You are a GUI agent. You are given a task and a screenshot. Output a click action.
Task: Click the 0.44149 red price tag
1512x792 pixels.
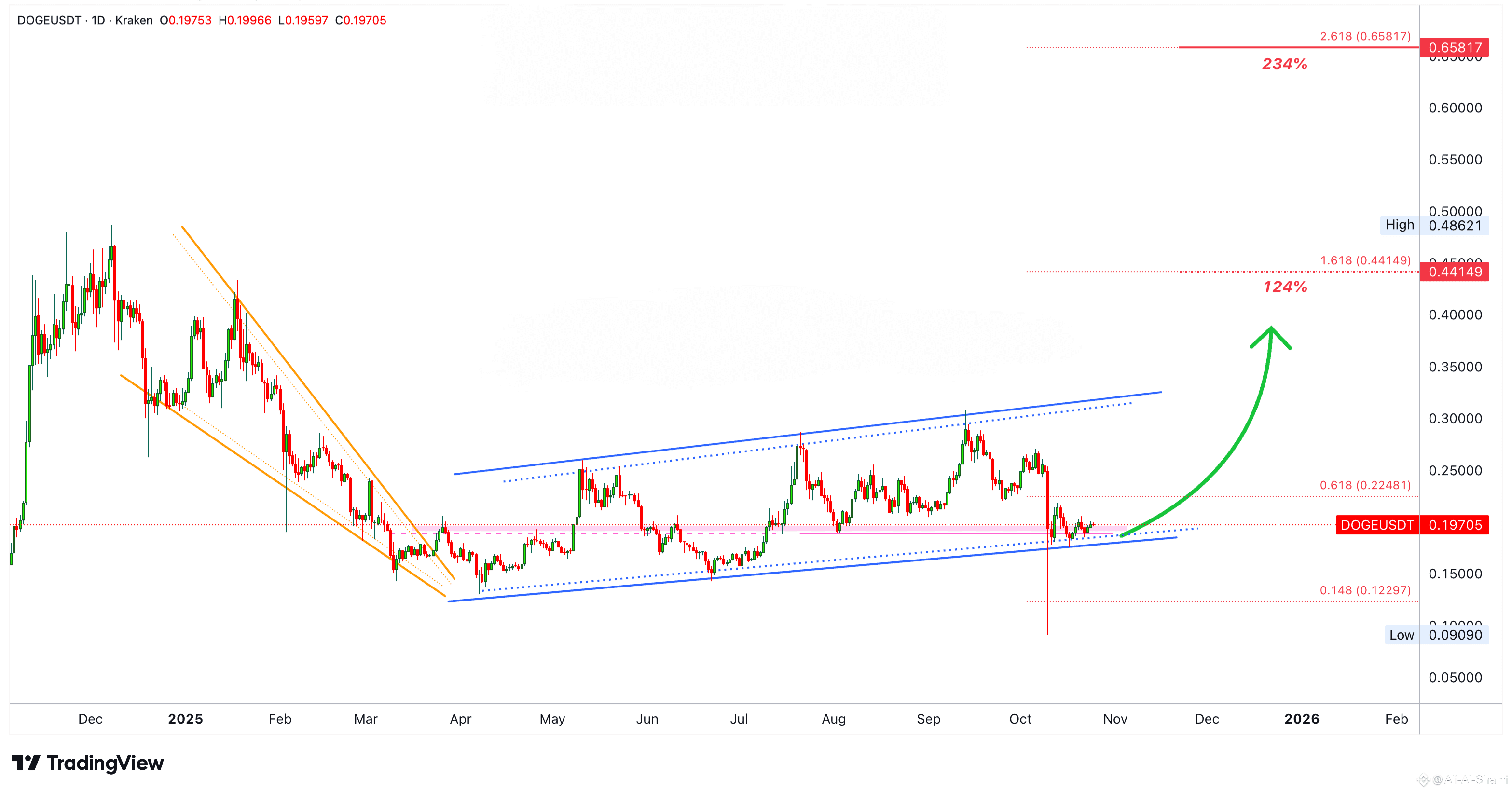tap(1455, 272)
